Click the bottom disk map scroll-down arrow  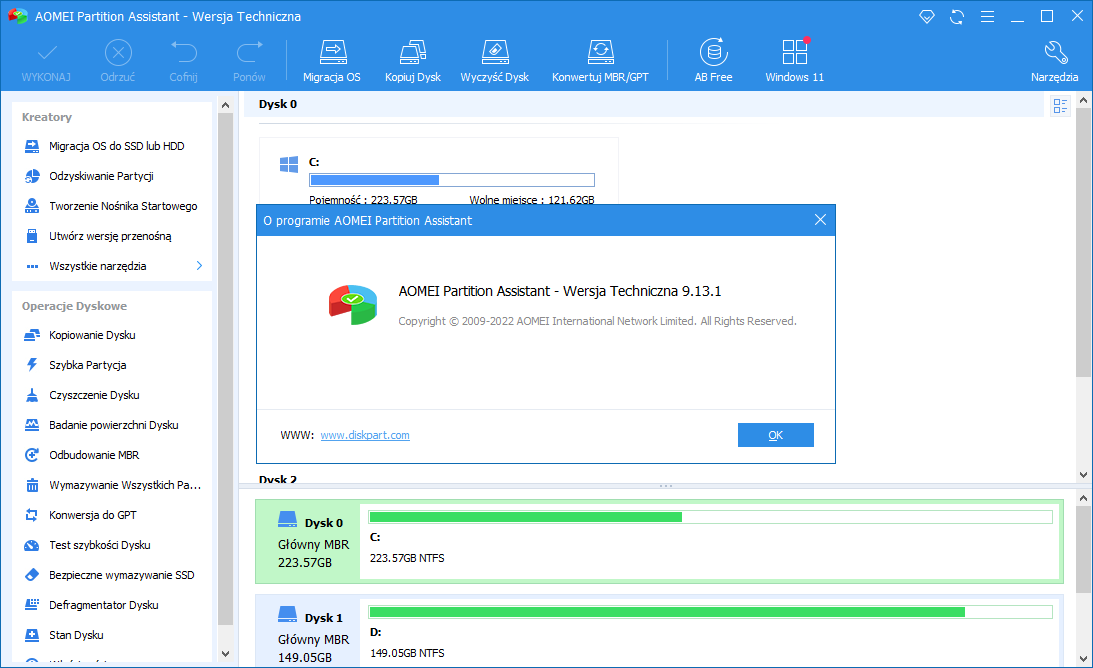1083,658
